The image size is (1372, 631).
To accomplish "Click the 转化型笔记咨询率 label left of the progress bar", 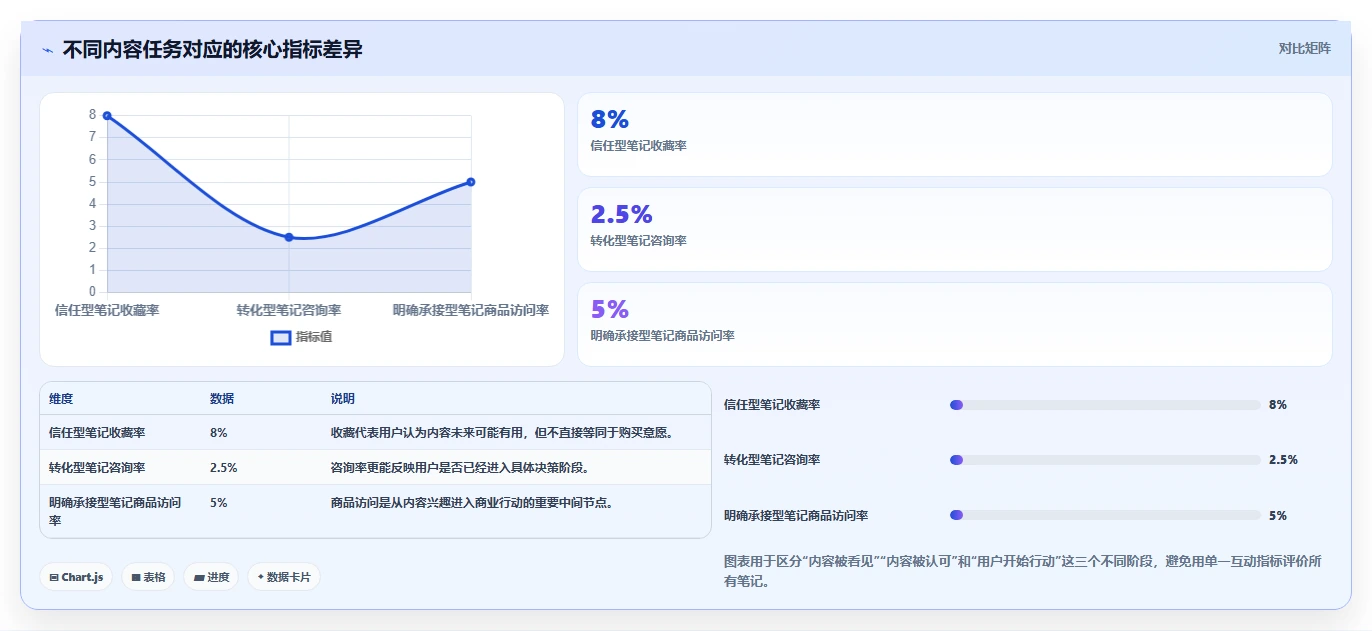I will (772, 460).
